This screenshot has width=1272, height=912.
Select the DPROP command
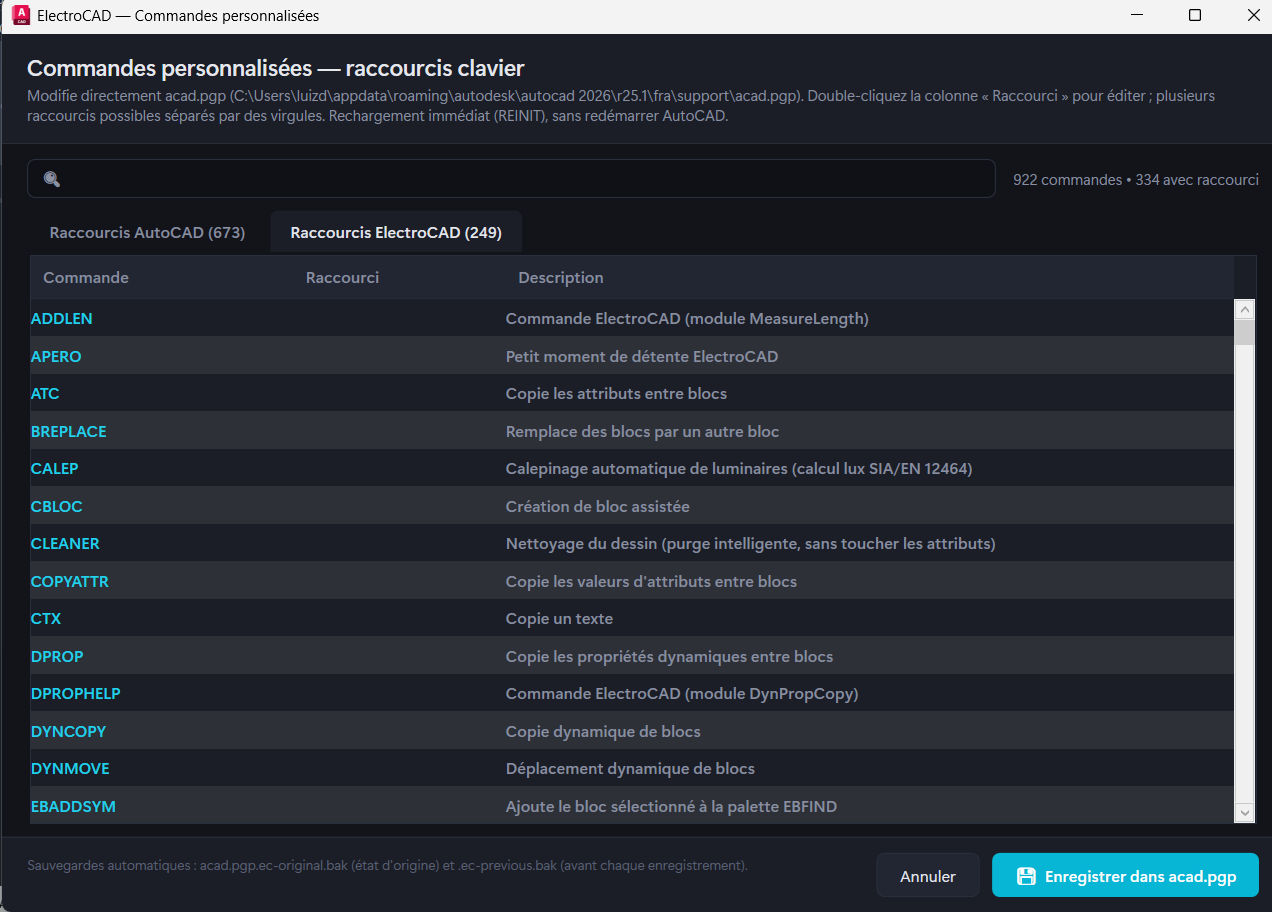point(58,656)
